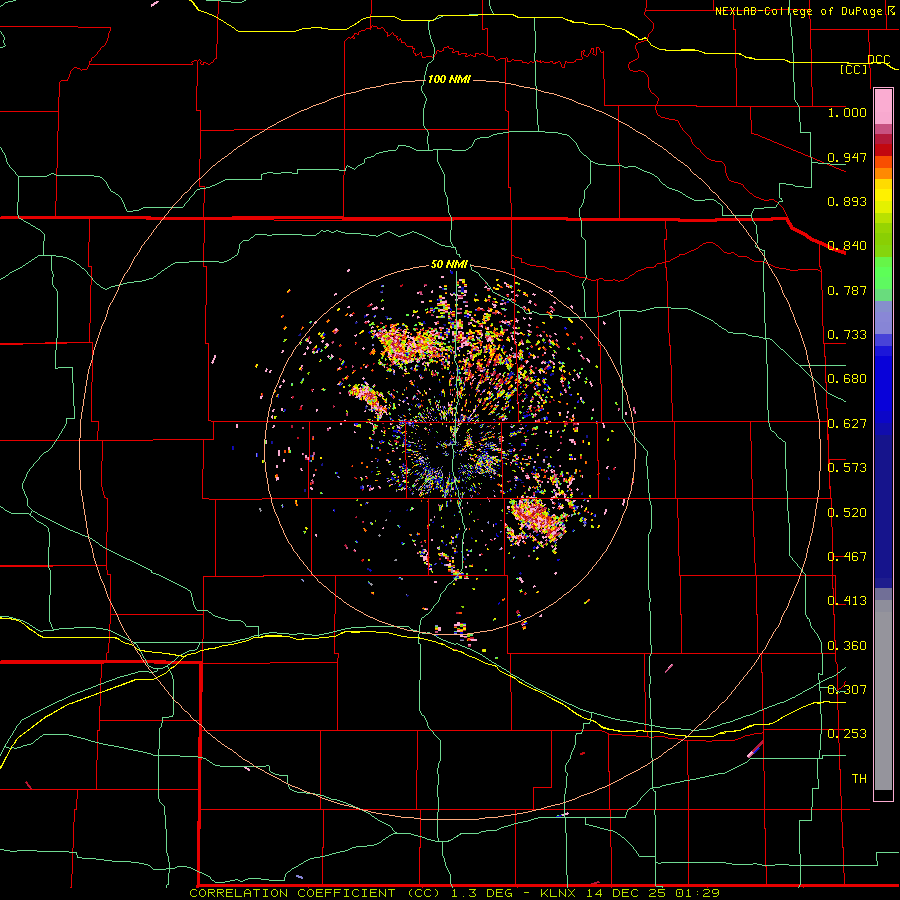Click the 0.680 color scale value
Screen dimensions: 900x900
847,379
